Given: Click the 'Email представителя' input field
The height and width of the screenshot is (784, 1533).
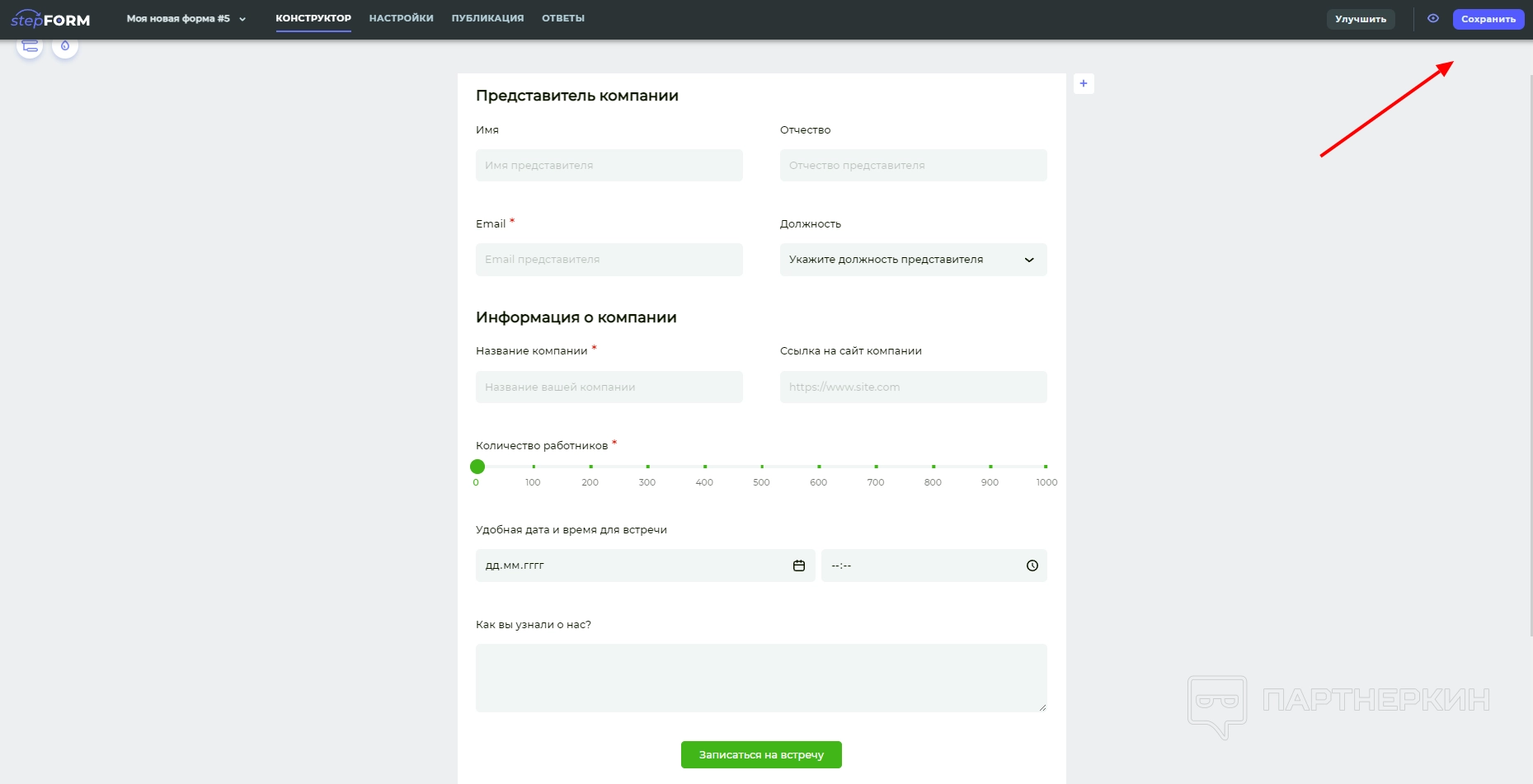Looking at the screenshot, I should click(x=609, y=260).
